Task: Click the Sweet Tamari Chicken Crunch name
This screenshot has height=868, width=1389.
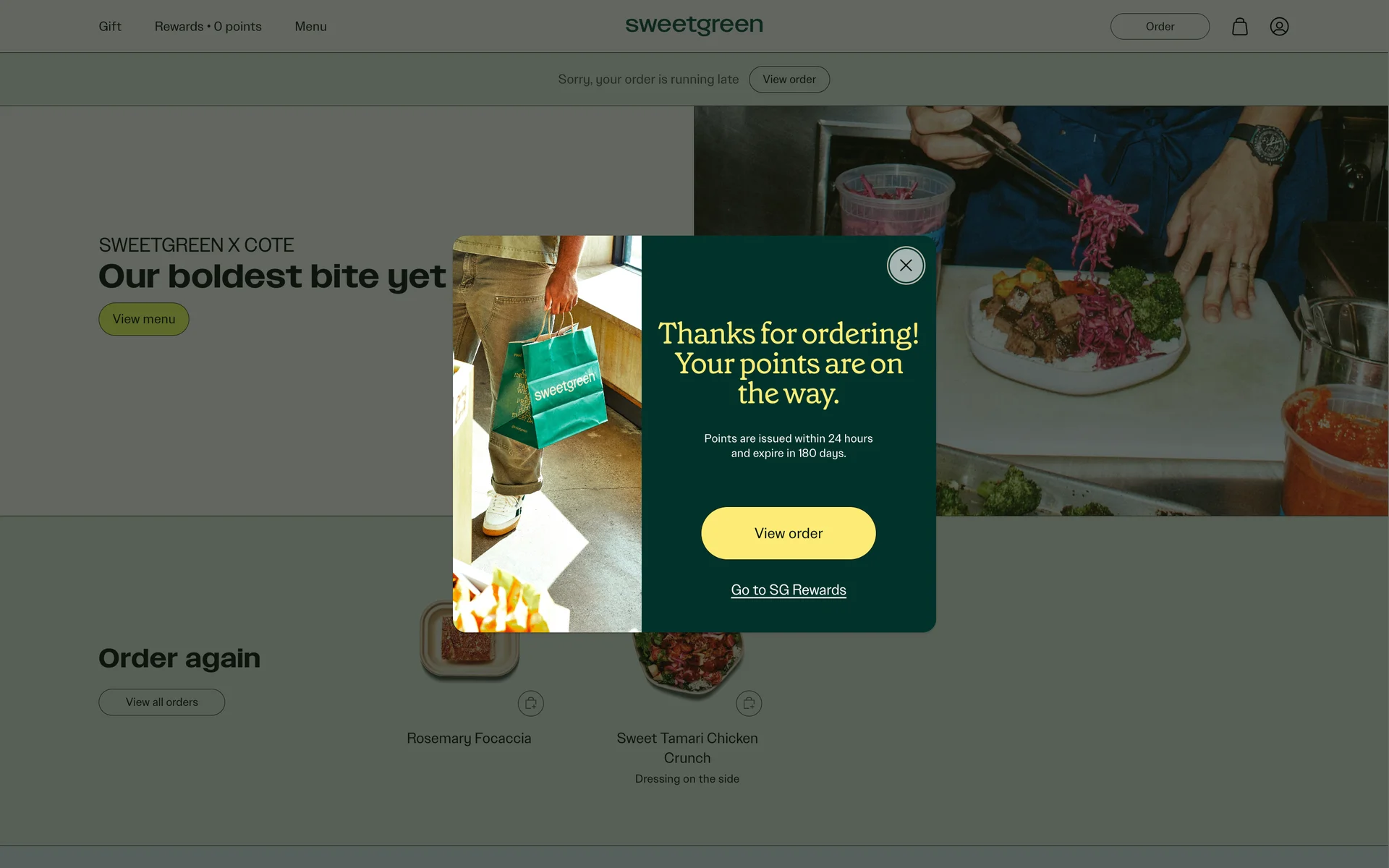Action: (687, 748)
